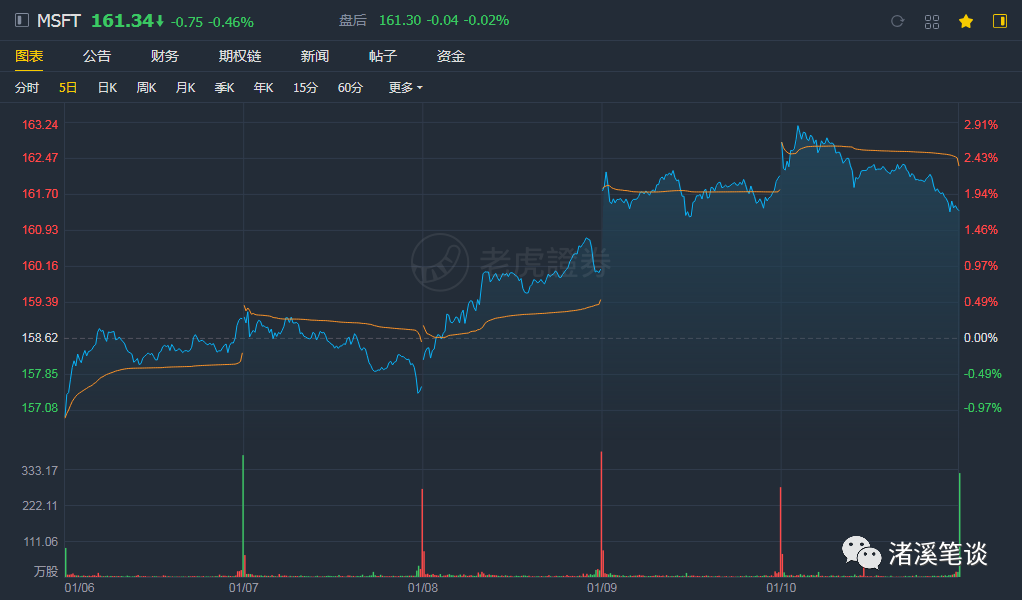
Task: Click the 01/08 date label
Action: (423, 588)
